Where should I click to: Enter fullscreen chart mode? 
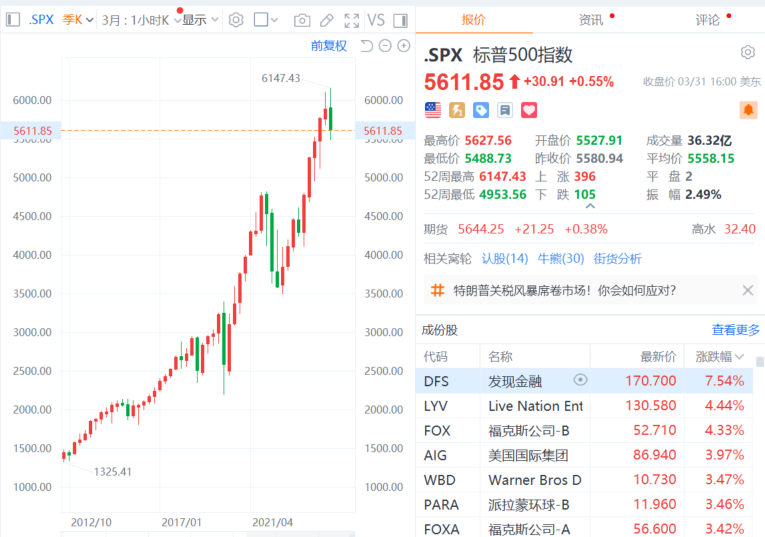click(351, 20)
